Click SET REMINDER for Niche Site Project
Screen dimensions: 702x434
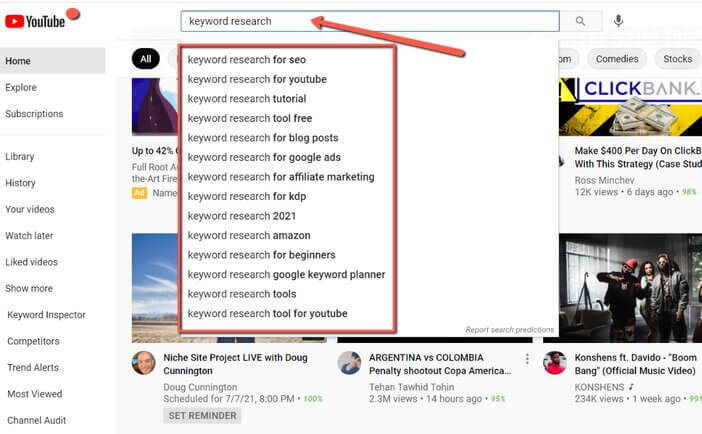coord(202,416)
